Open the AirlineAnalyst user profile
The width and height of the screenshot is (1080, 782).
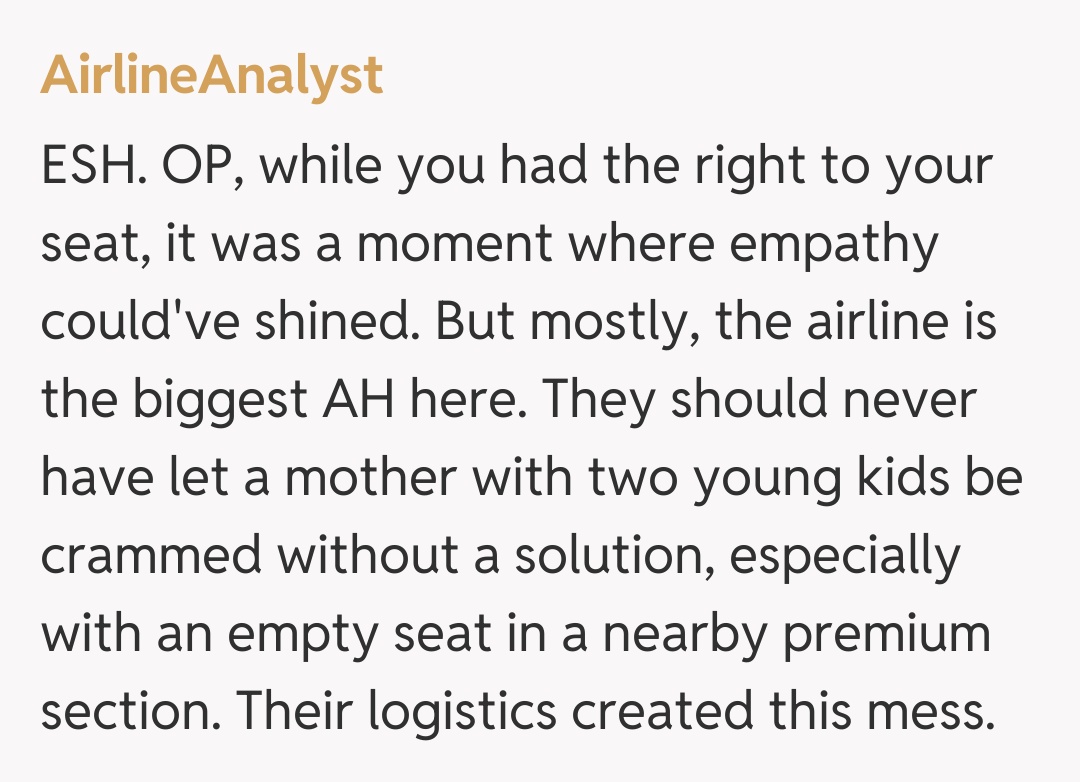(211, 76)
